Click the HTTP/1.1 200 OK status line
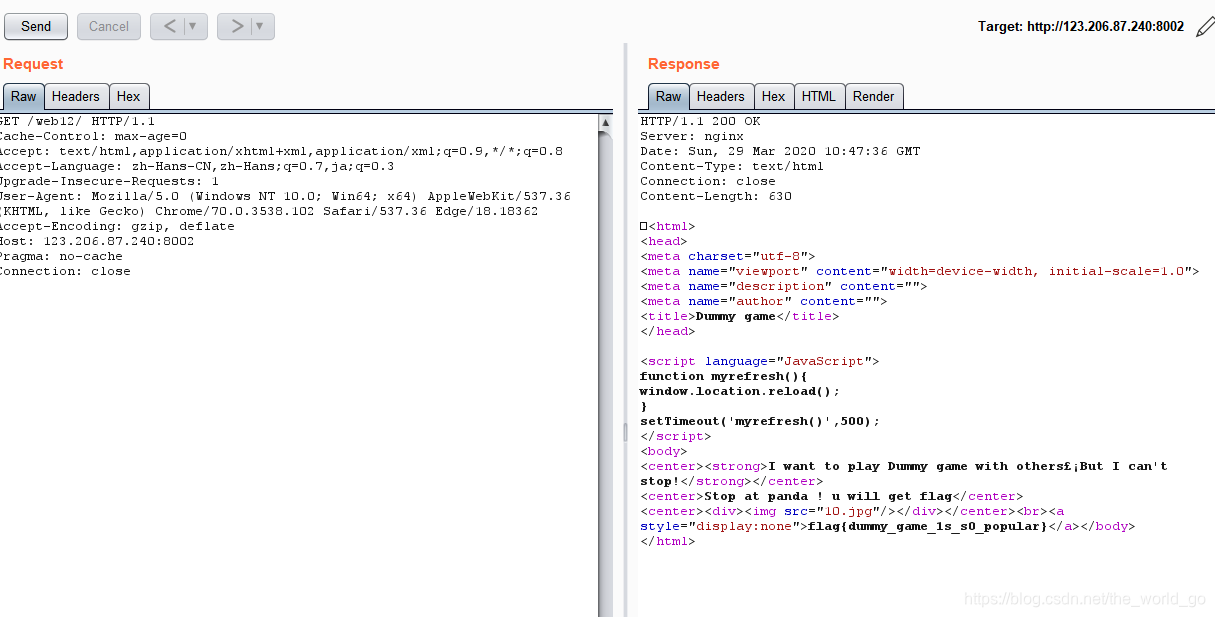 coord(700,121)
